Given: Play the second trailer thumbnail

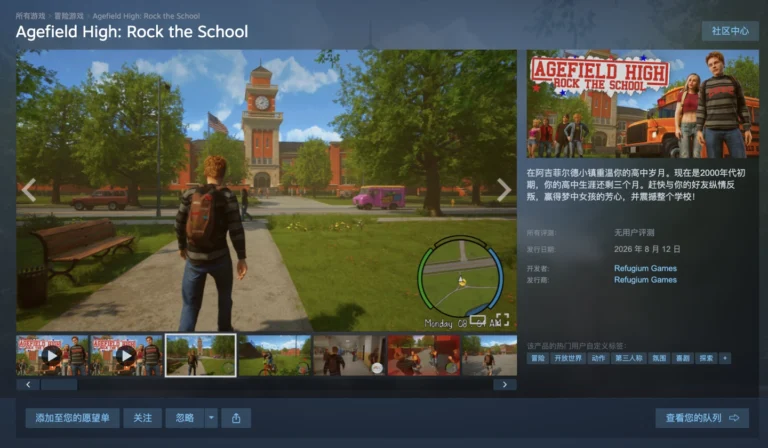Looking at the screenshot, I should [126, 355].
